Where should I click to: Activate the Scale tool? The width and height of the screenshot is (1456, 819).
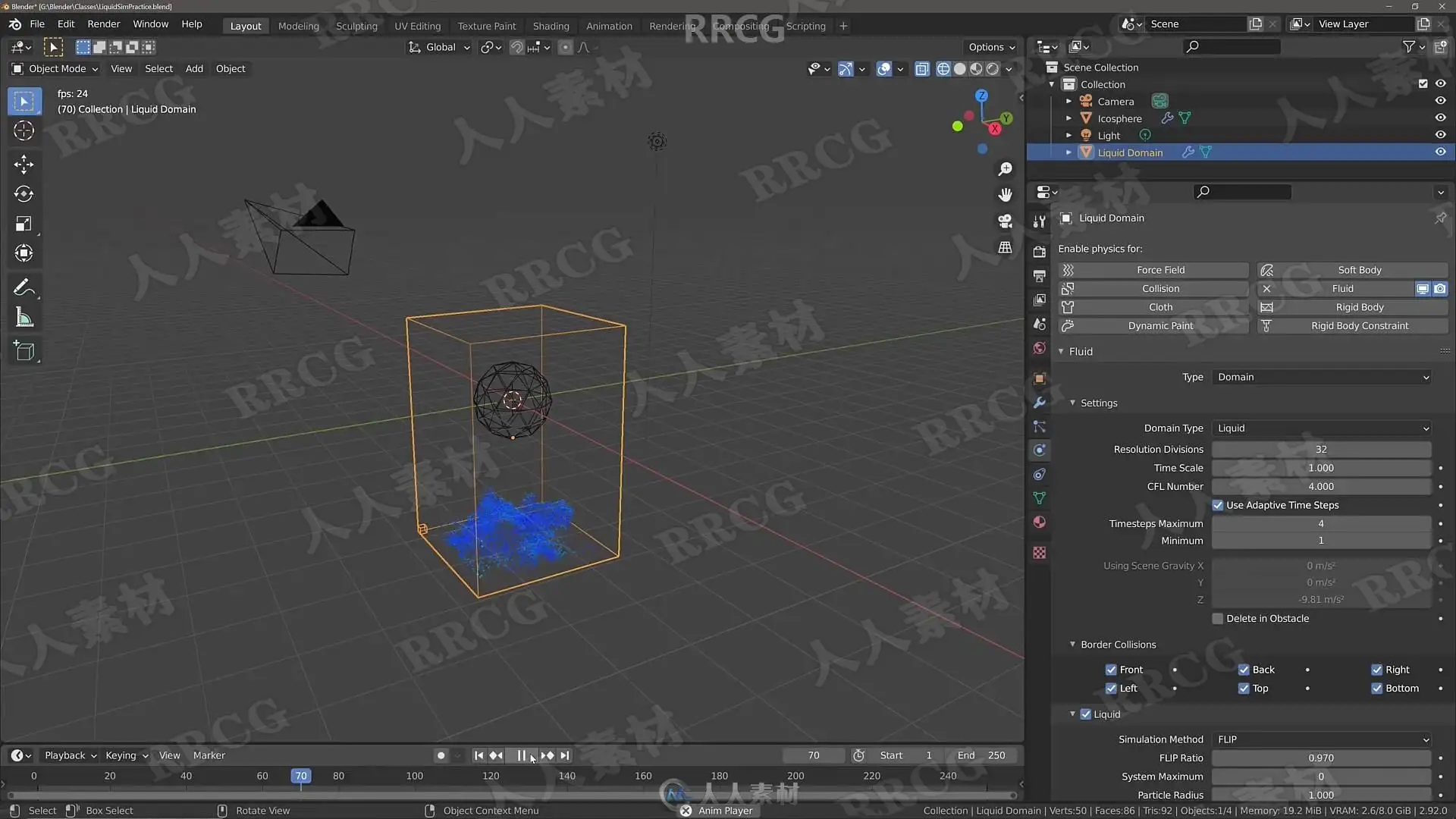[x=24, y=224]
